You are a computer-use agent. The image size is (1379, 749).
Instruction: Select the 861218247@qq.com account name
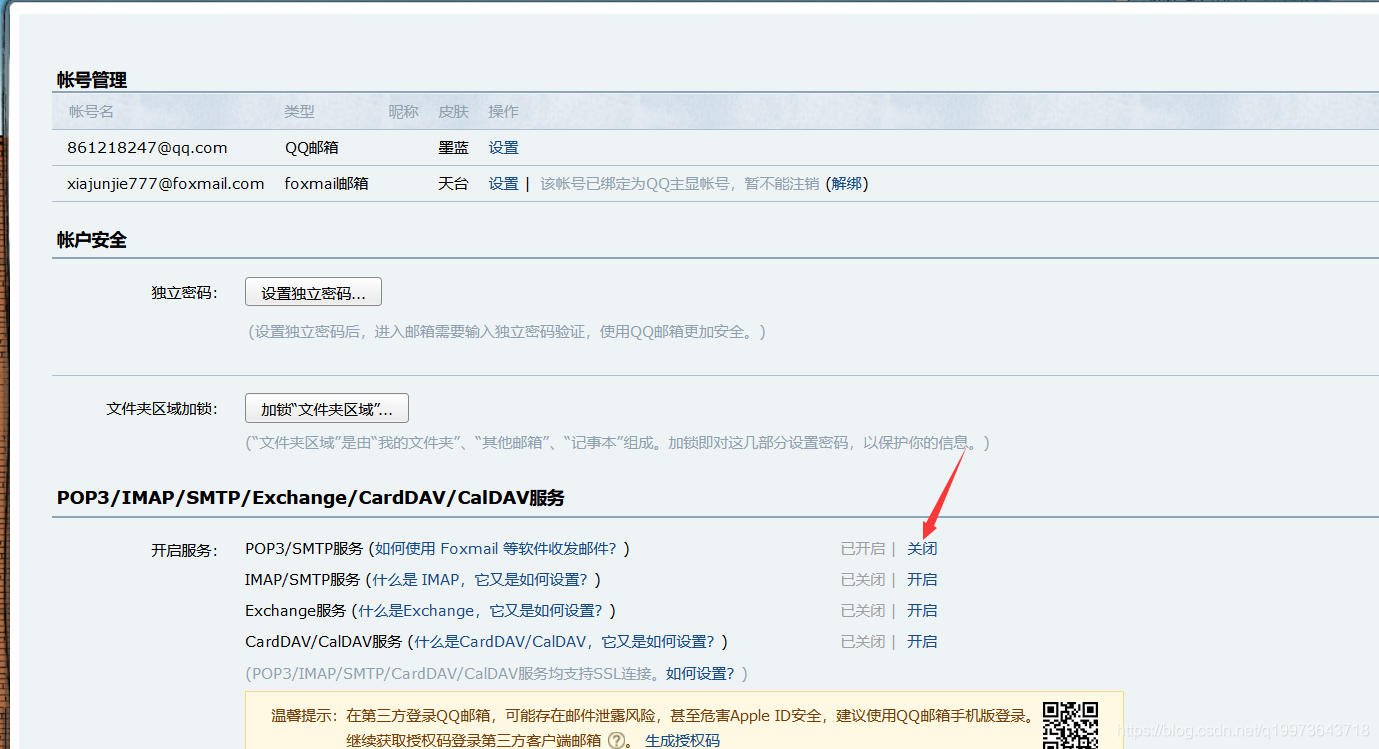point(147,148)
